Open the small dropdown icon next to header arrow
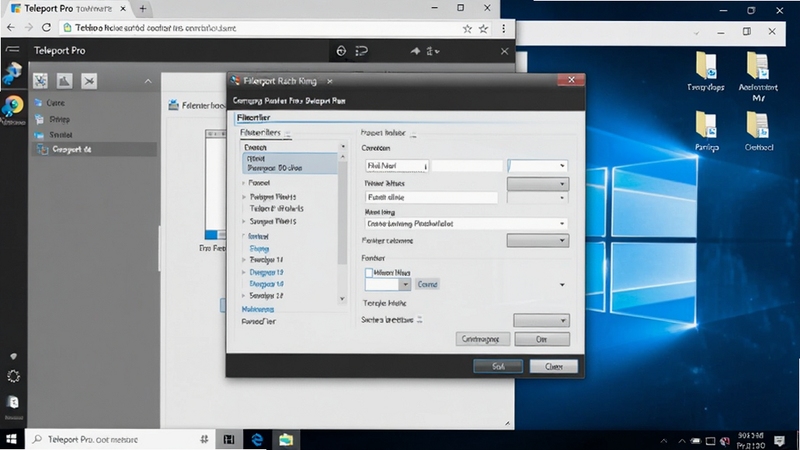The image size is (800, 450). tap(433, 51)
